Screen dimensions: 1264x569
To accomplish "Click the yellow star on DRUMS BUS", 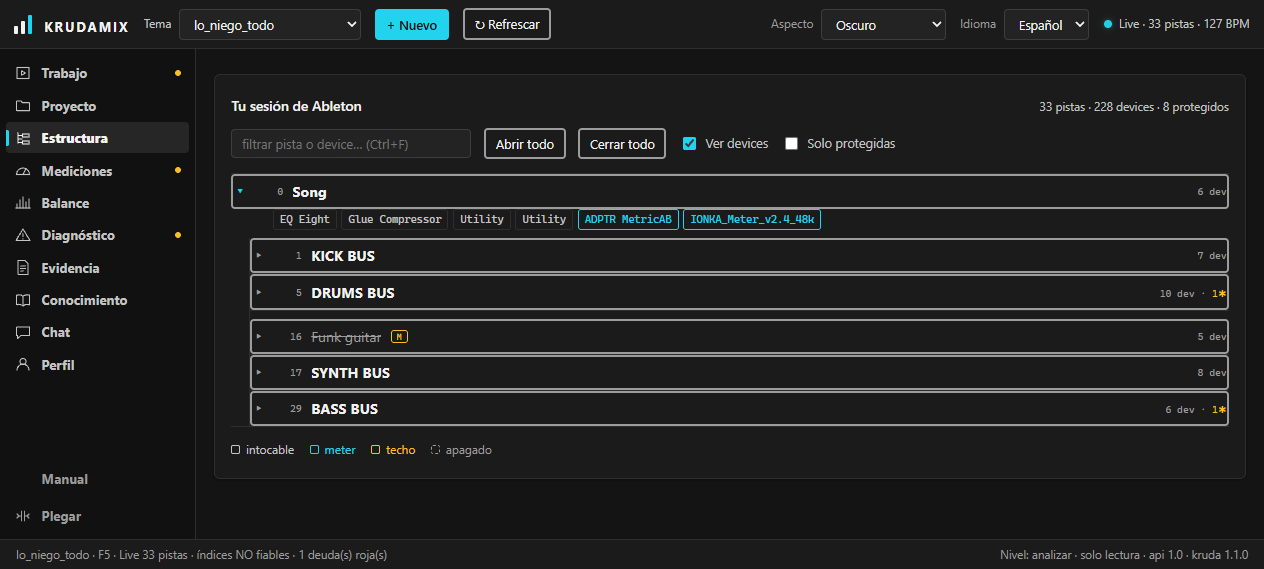I will coord(1222,294).
